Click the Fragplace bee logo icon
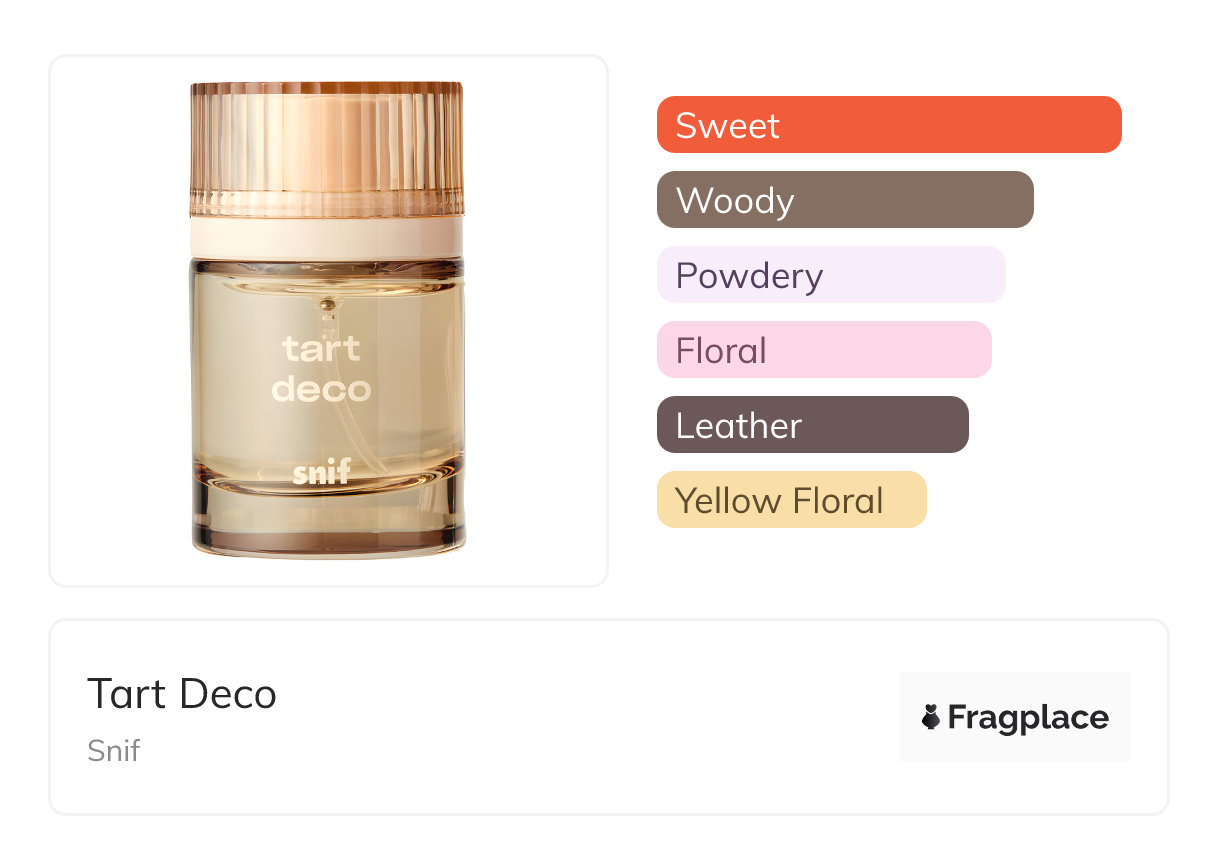Viewport: 1218px width, 864px height. tap(931, 717)
